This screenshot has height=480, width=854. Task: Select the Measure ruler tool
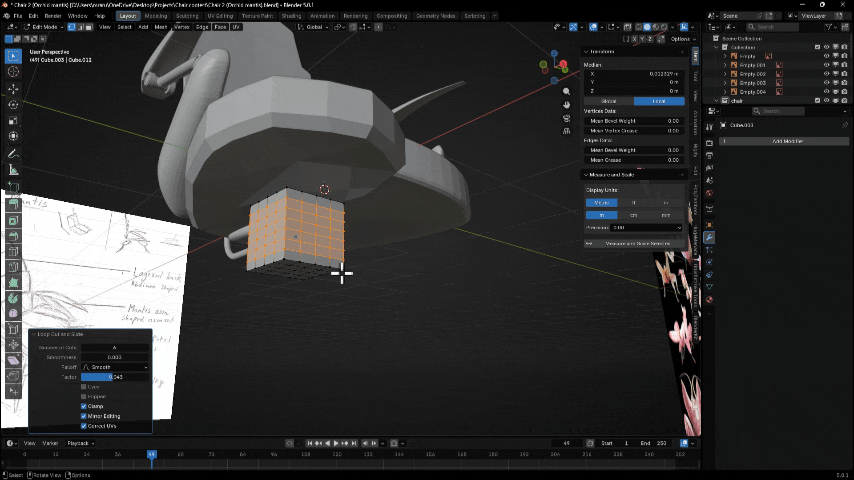(x=14, y=171)
